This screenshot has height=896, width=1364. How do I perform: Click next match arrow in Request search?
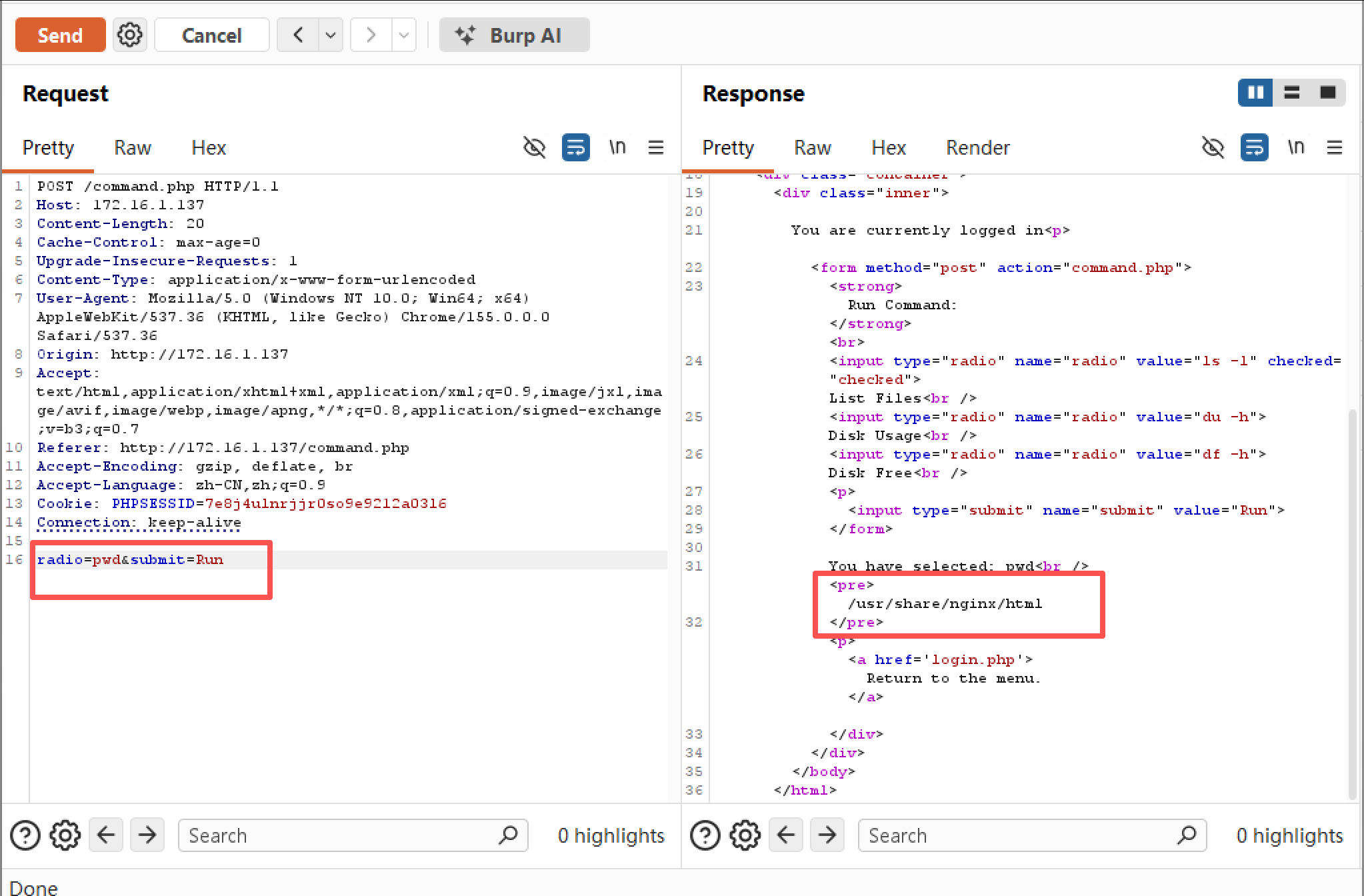coord(147,835)
